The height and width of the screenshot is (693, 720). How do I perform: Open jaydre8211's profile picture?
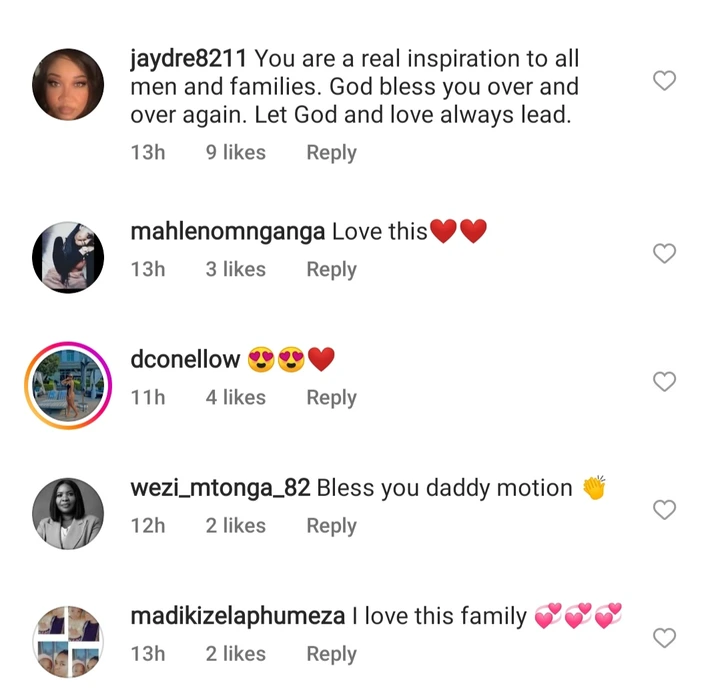(x=70, y=83)
